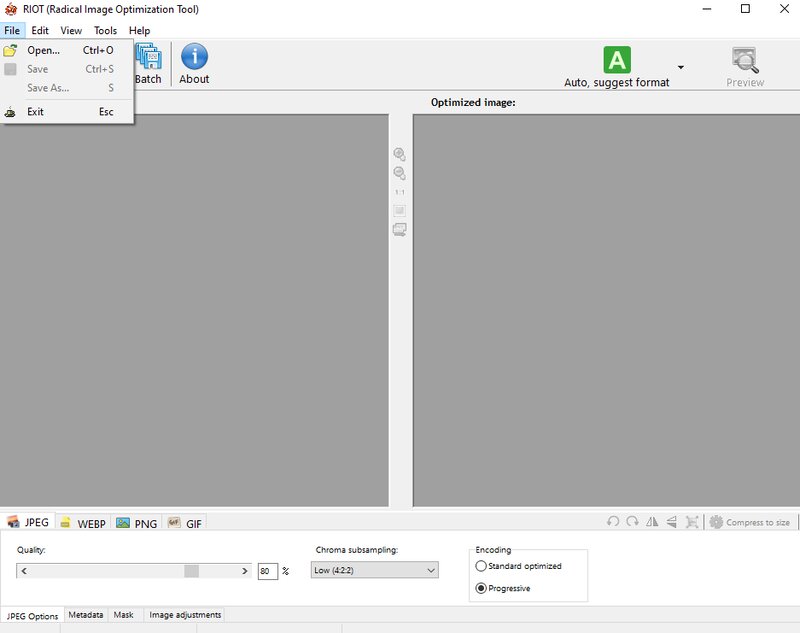Click the quality percentage input field
Viewport: 800px width, 633px height.
coord(267,571)
